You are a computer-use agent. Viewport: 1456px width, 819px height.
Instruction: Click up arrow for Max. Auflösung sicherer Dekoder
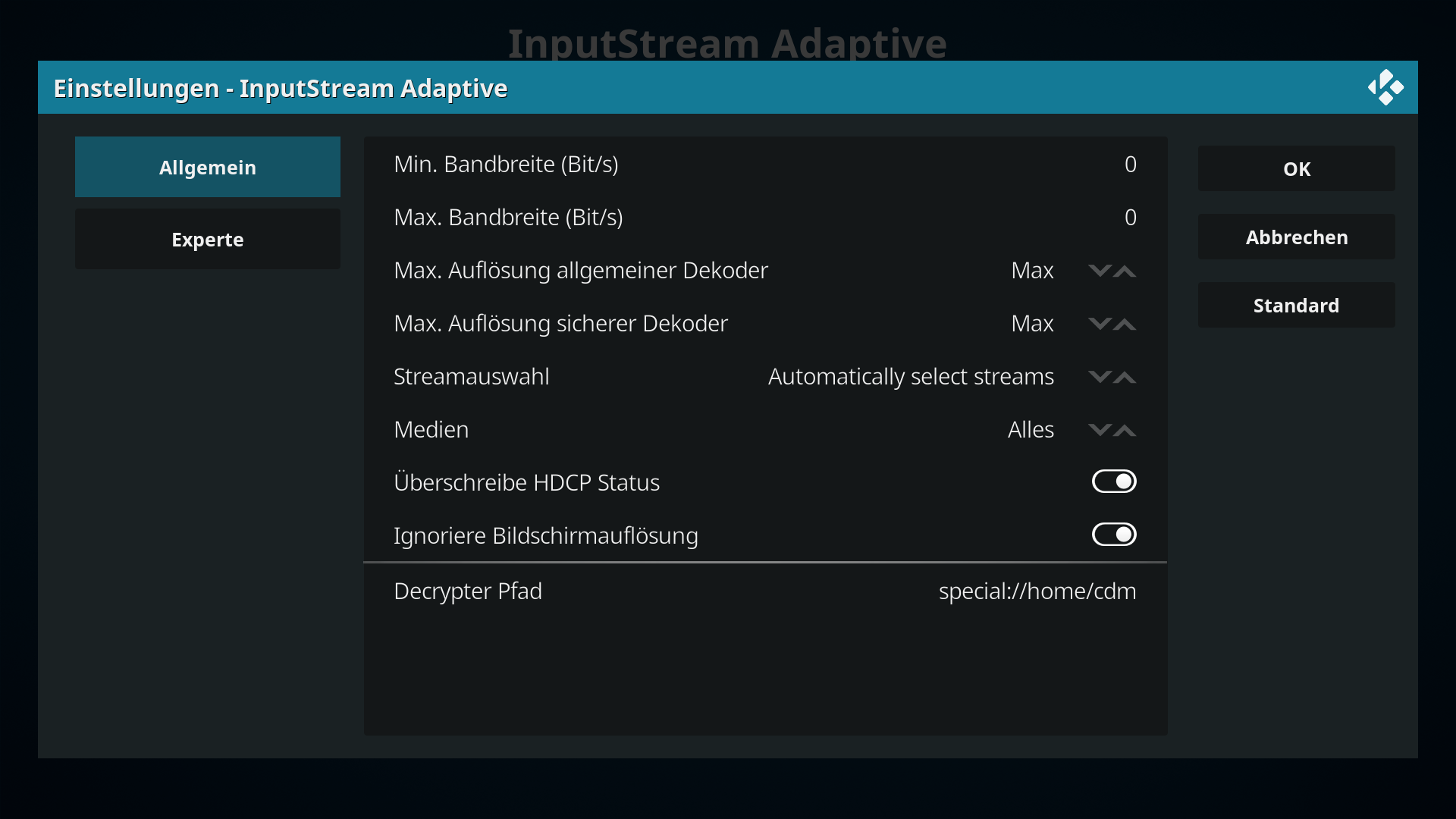1125,324
